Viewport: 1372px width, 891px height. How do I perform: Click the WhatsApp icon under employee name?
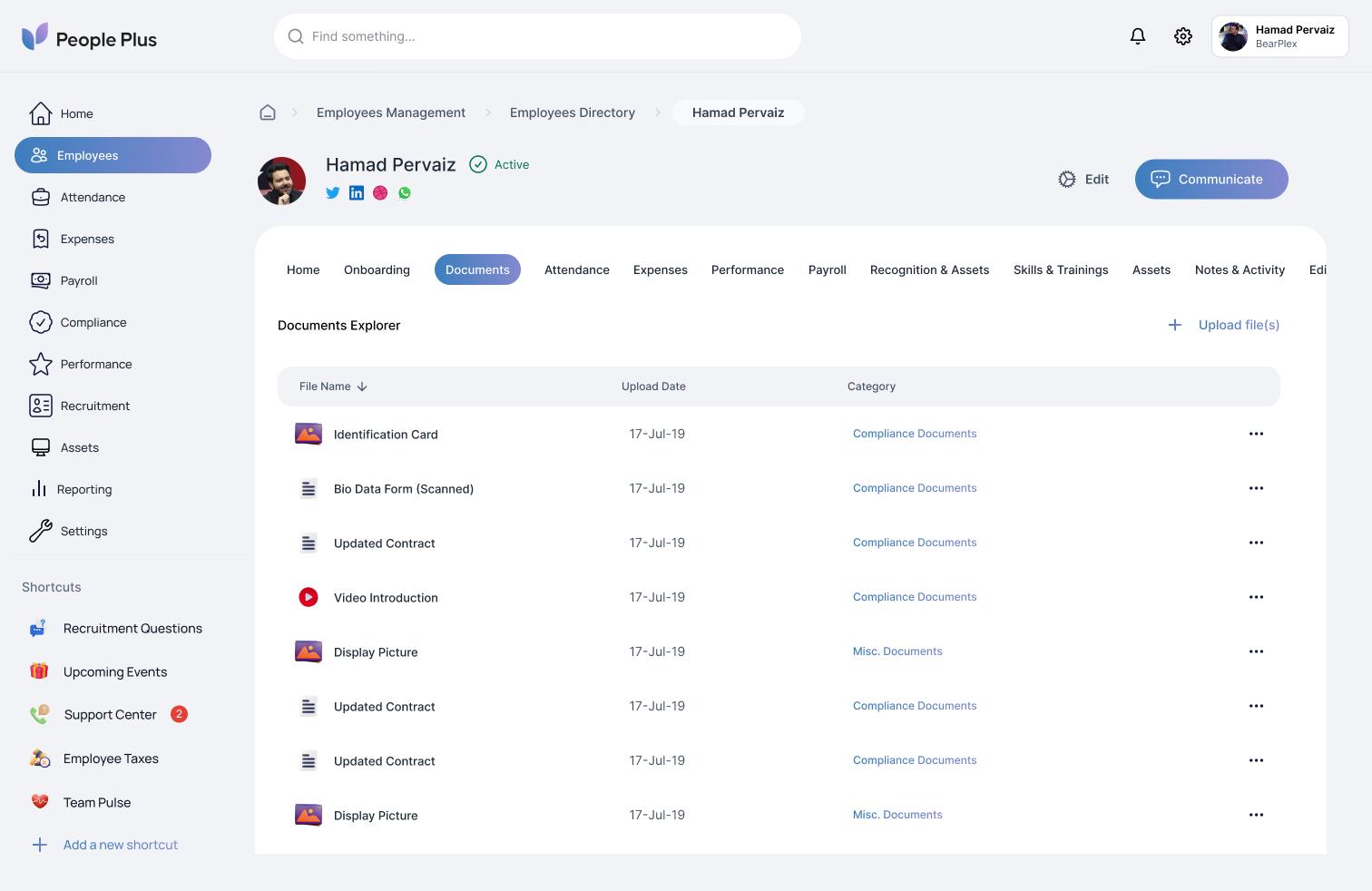click(x=405, y=192)
